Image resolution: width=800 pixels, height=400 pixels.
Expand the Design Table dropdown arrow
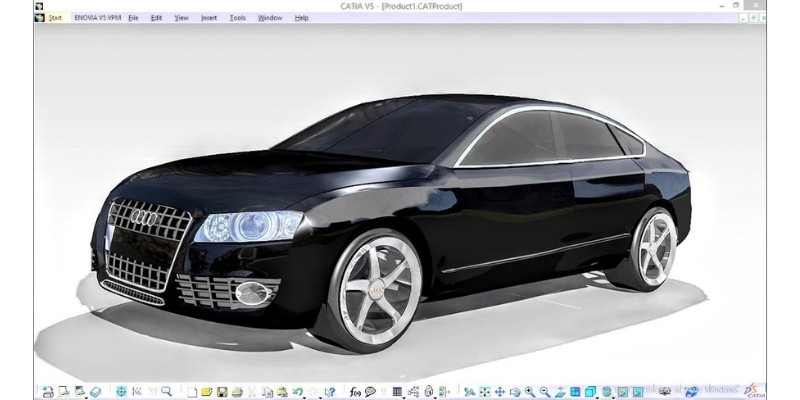[x=404, y=397]
